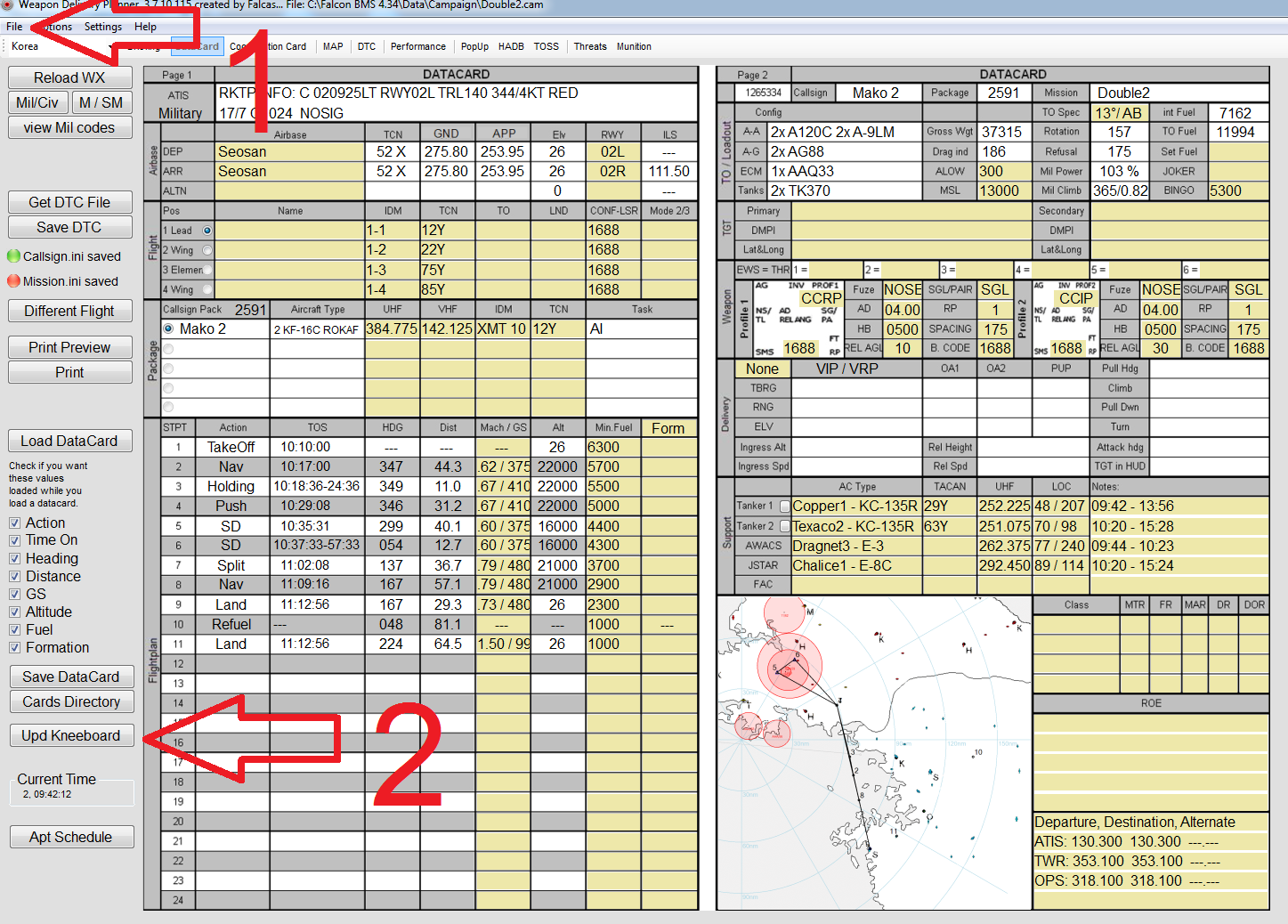Click view Mil codes button
This screenshot has width=1288, height=924.
[69, 127]
